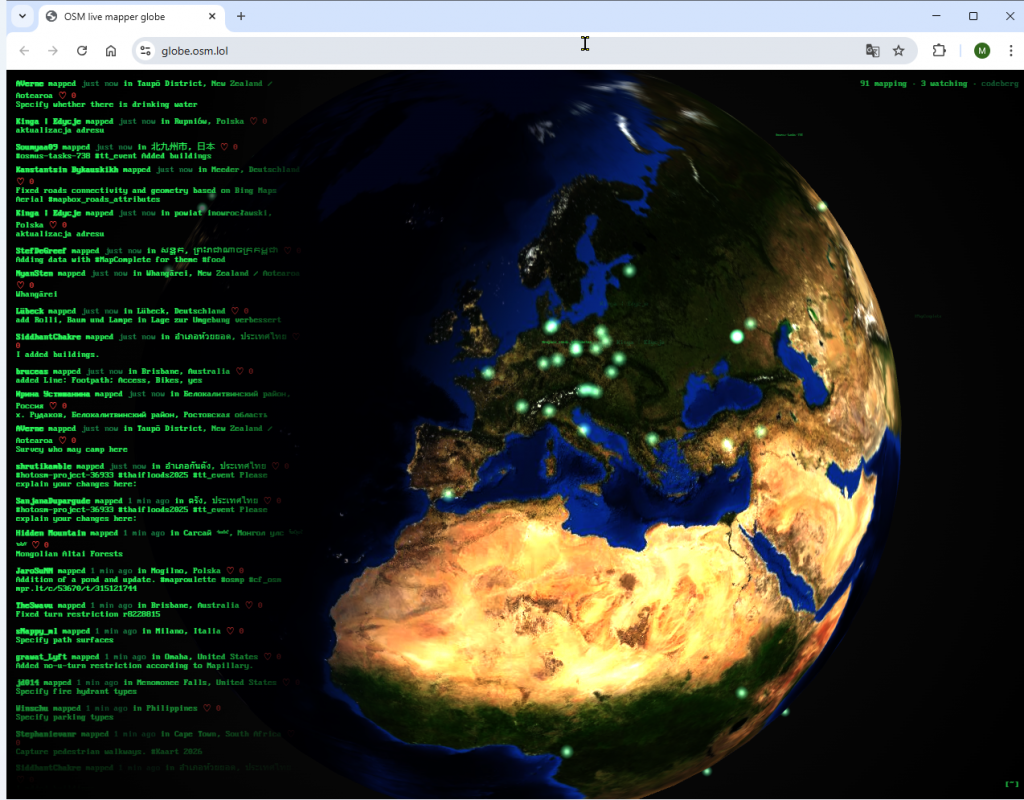Screen dimensions: 1024x800
Task: Like the TheSwavu Brisbane changeset heart
Action: pos(250,605)
